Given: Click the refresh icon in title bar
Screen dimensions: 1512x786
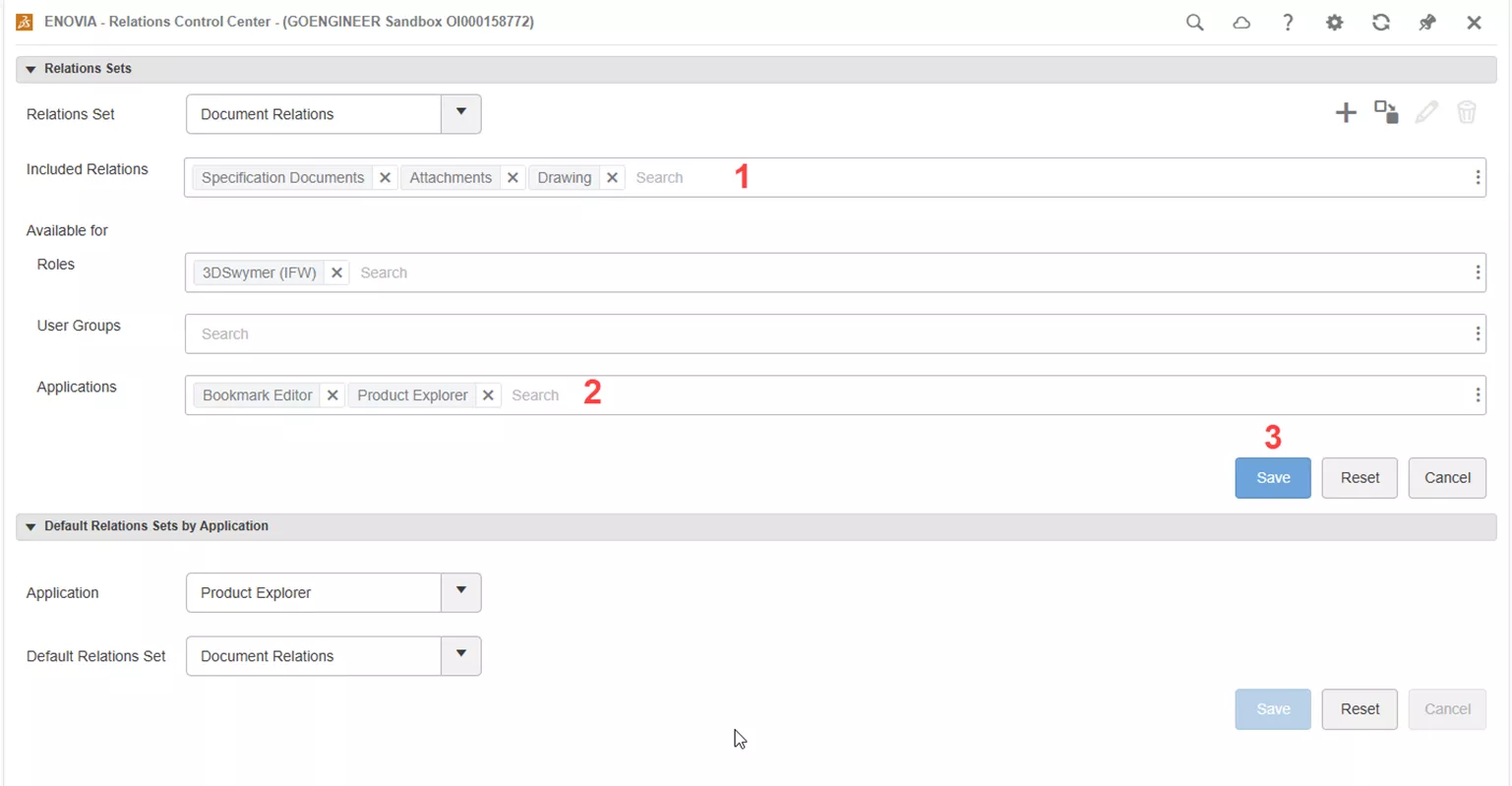Looking at the screenshot, I should tap(1381, 22).
